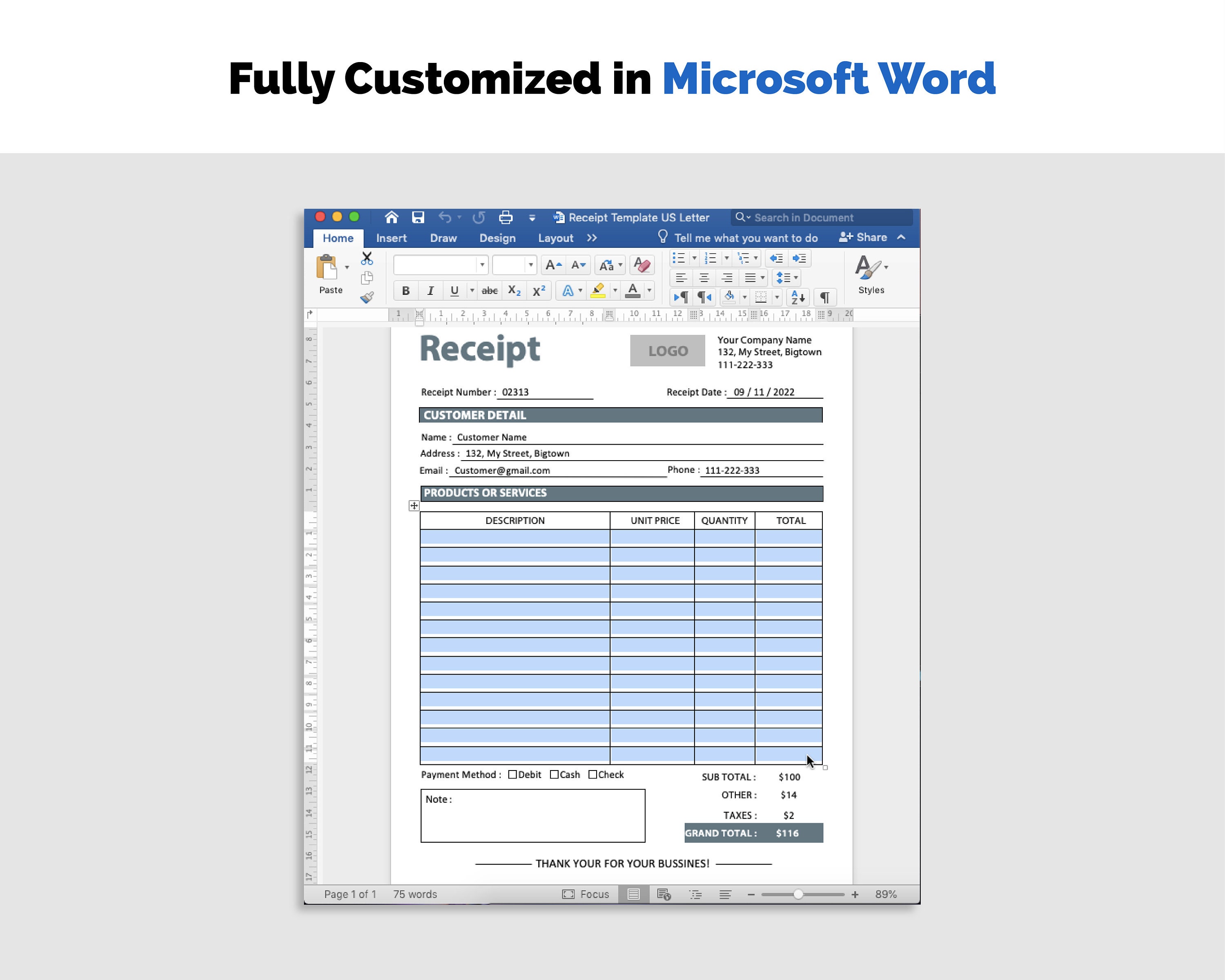The image size is (1225, 980).
Task: Expand the underline style dropdown
Action: click(472, 290)
